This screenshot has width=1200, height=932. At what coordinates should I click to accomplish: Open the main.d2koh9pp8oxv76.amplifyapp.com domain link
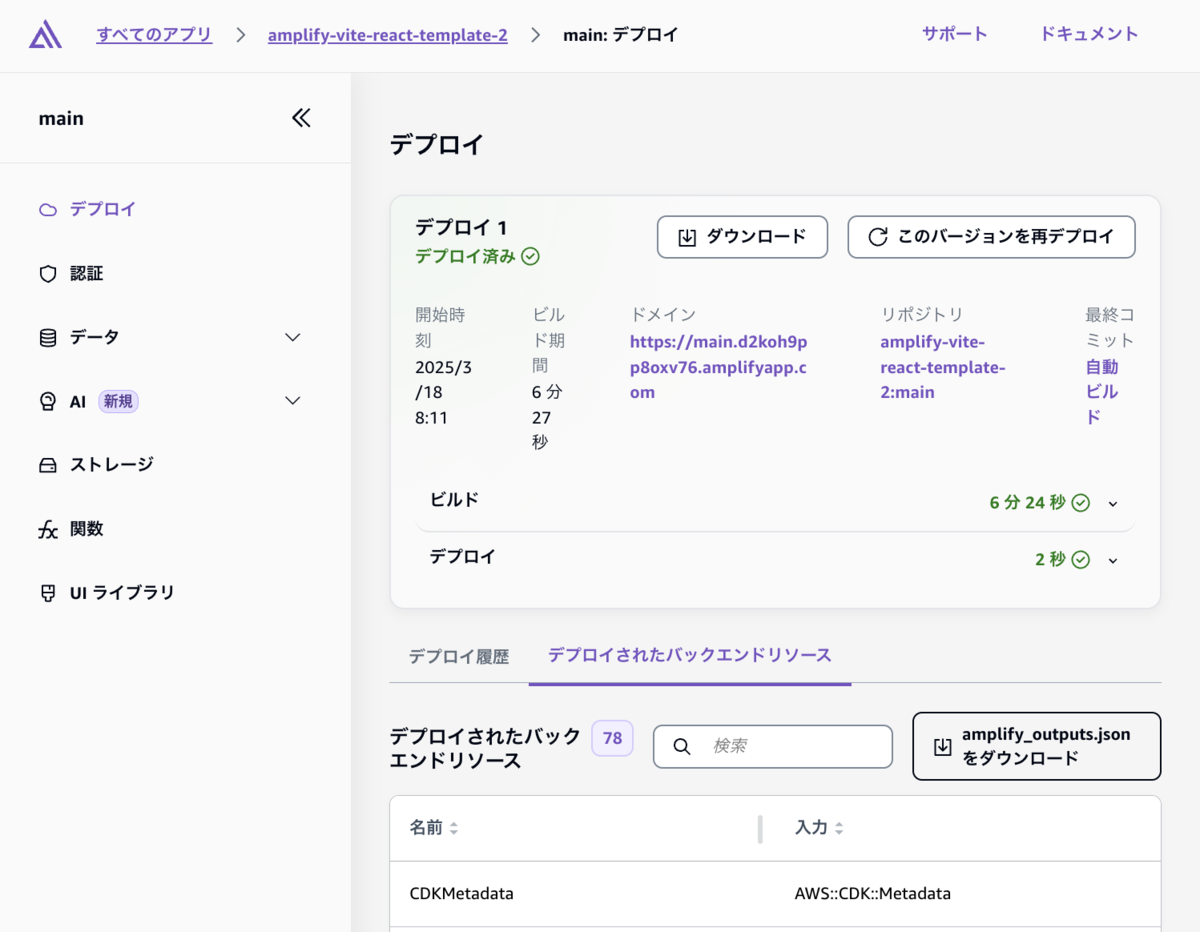tap(718, 367)
